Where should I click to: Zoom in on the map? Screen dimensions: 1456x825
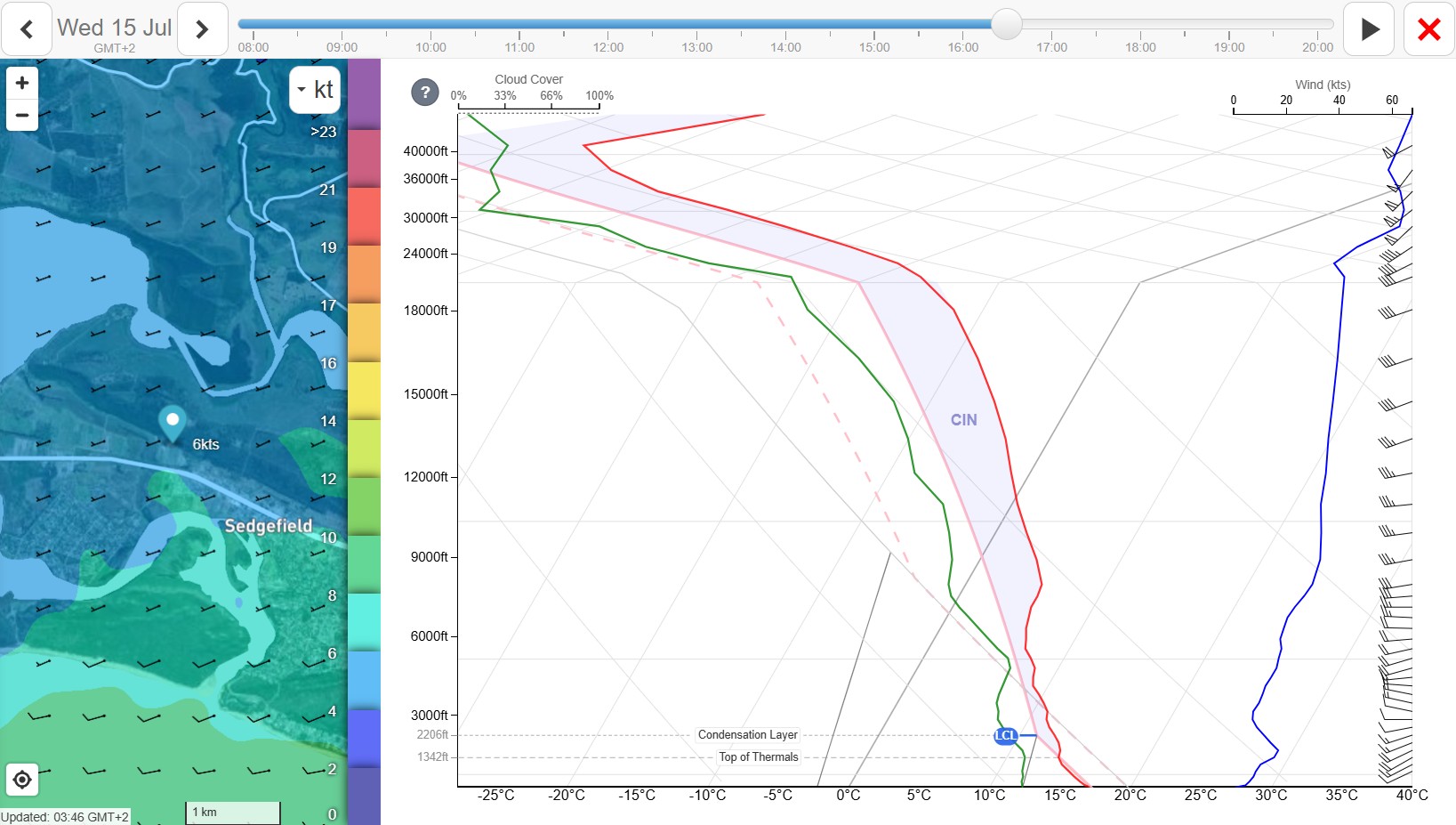(22, 83)
